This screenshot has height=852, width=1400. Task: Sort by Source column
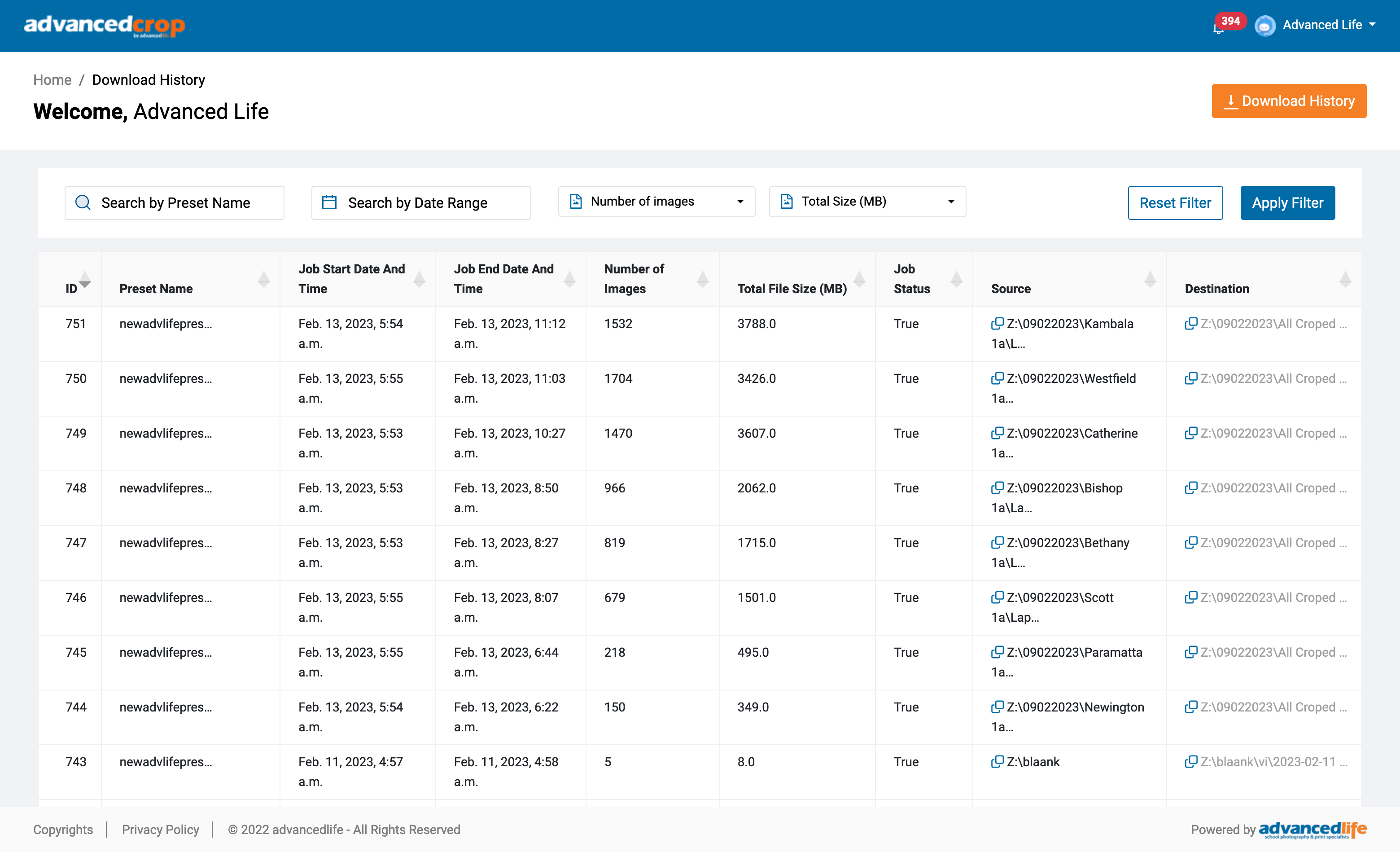(x=1150, y=279)
